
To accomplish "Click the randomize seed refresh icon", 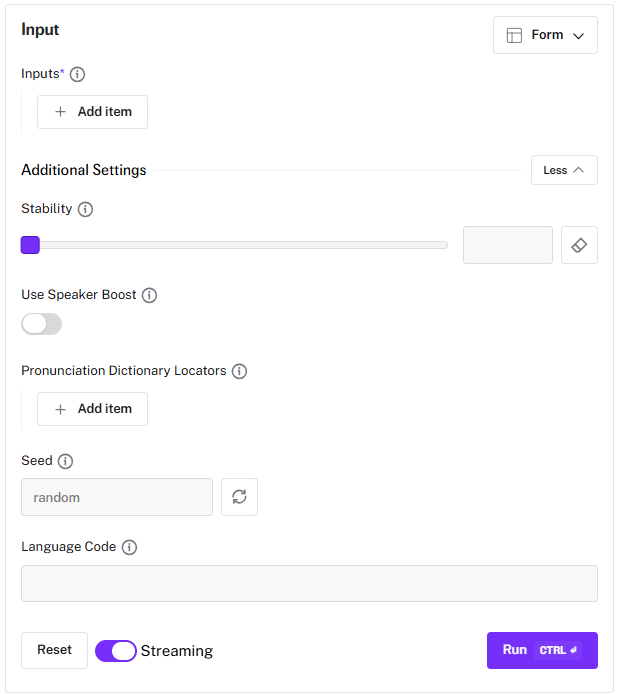I will point(239,497).
